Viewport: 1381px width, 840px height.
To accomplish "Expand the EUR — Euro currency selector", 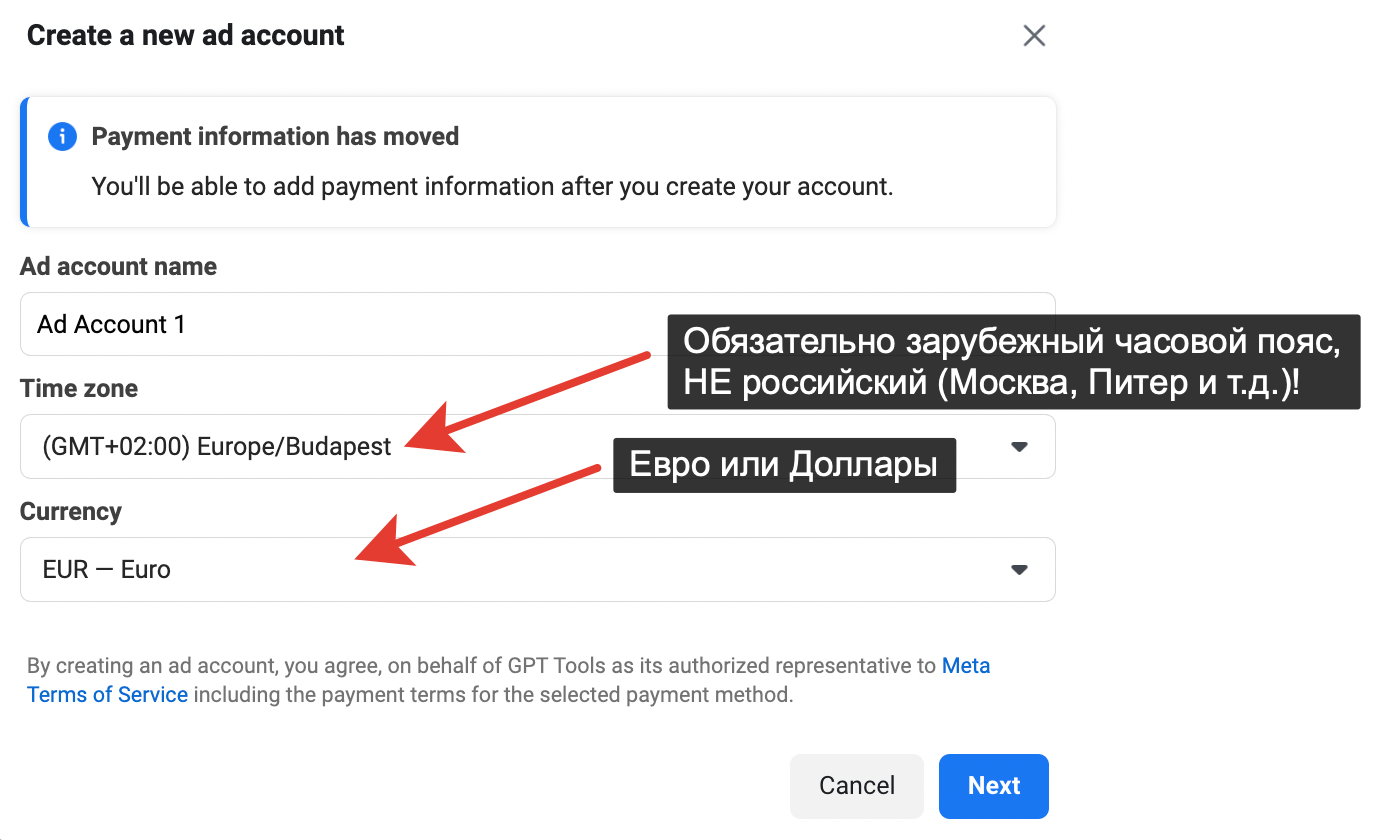I will pos(500,570).
